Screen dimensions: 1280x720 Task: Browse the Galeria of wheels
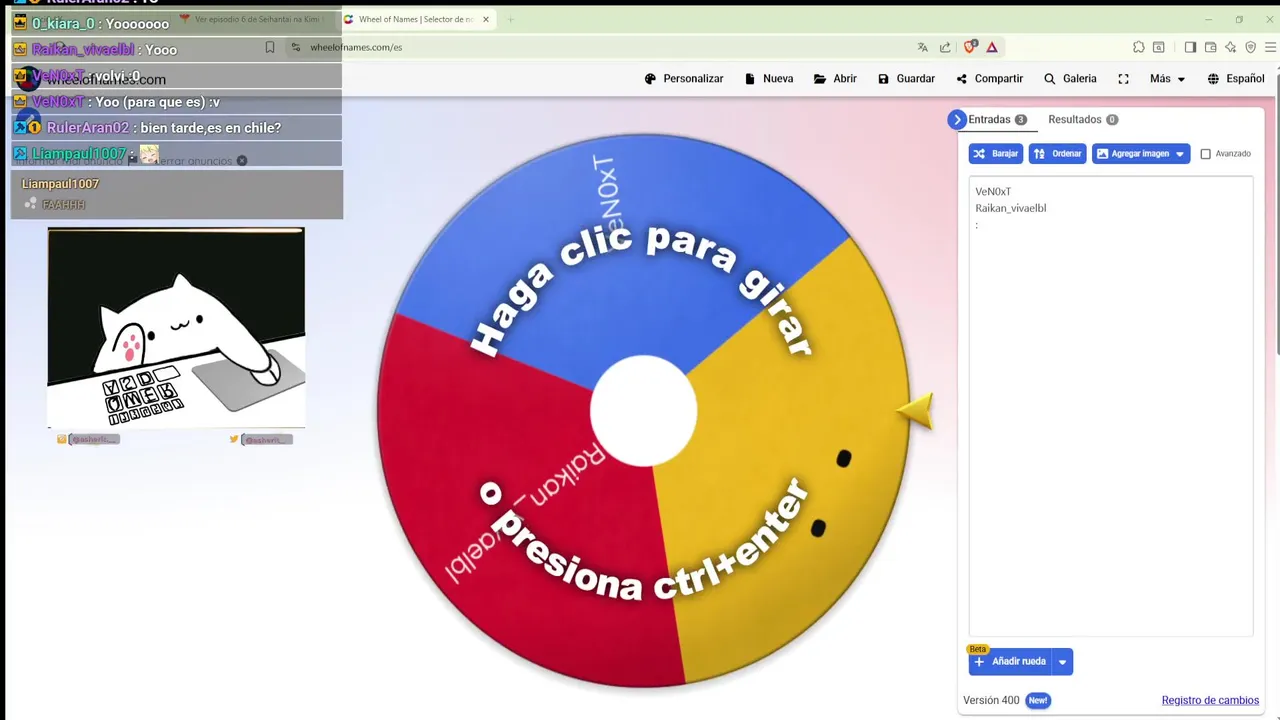1070,79
